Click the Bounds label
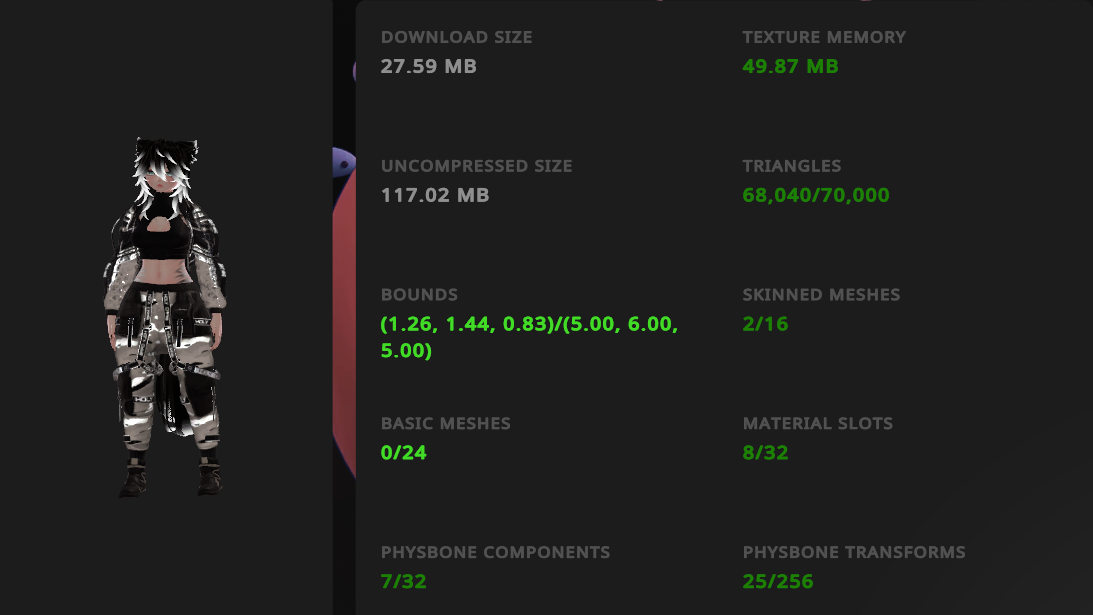The width and height of the screenshot is (1093, 615). 419,295
